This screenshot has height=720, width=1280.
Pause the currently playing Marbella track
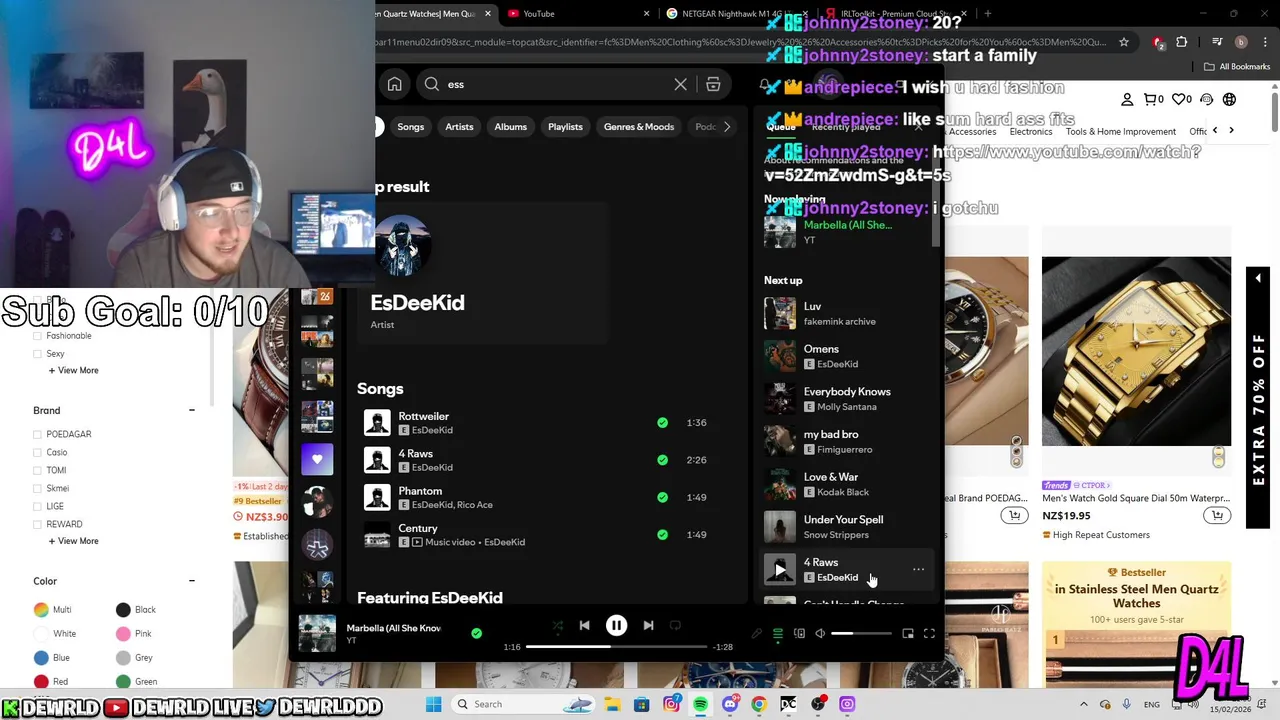616,626
